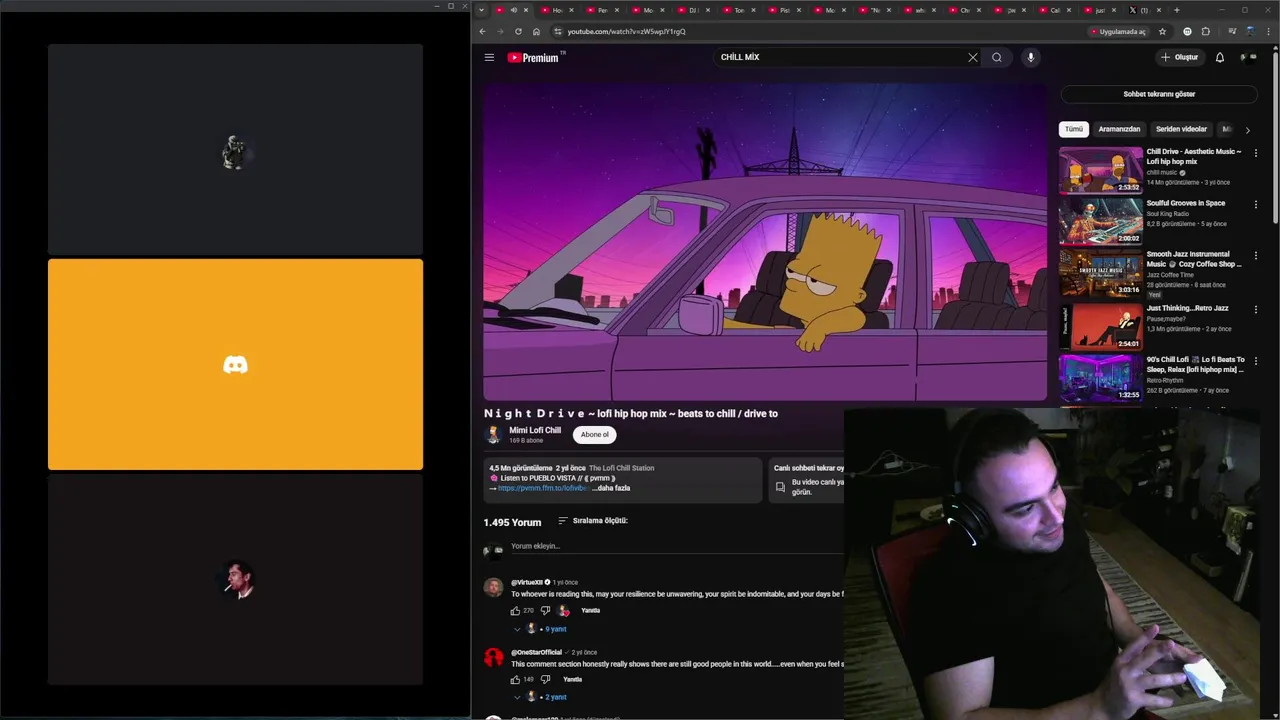Click the site info icon in address bar
Viewport: 1280px width, 720px height.
click(x=558, y=31)
